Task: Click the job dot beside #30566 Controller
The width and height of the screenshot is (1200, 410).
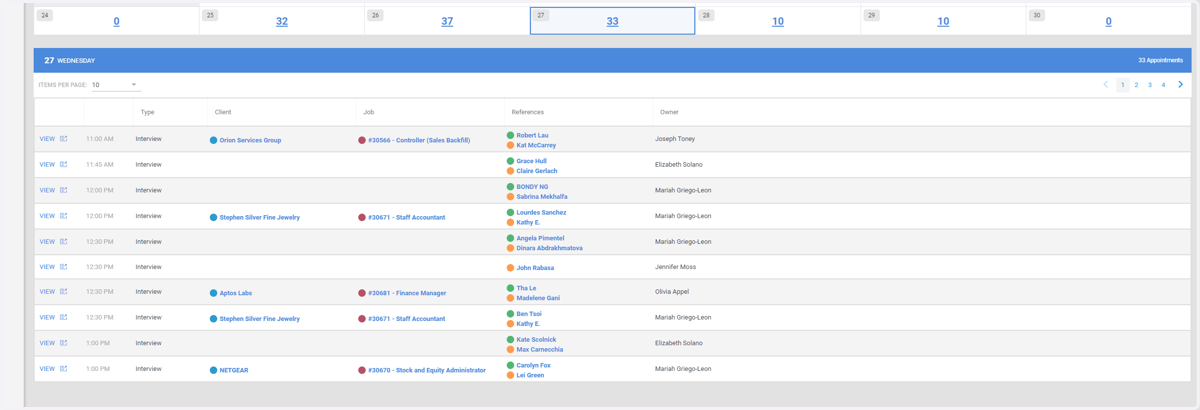Action: pos(362,140)
